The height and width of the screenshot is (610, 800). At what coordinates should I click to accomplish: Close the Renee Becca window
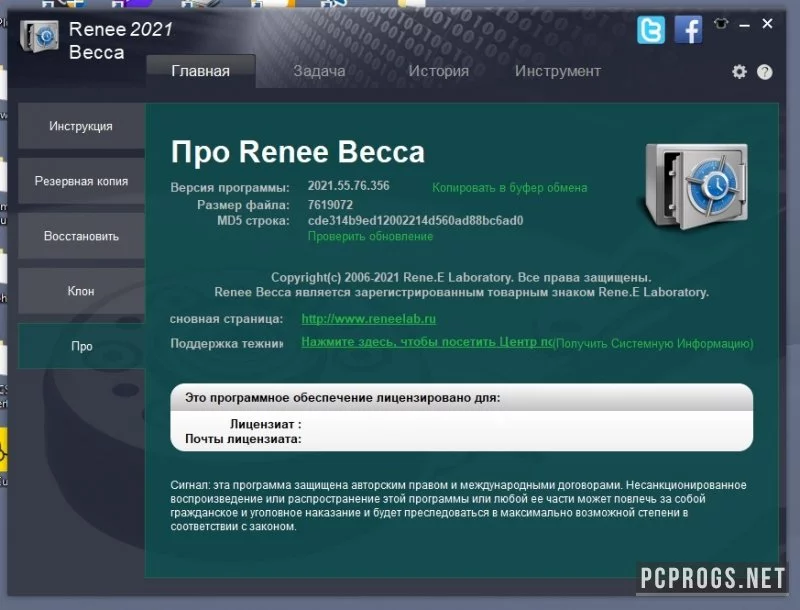coord(767,23)
